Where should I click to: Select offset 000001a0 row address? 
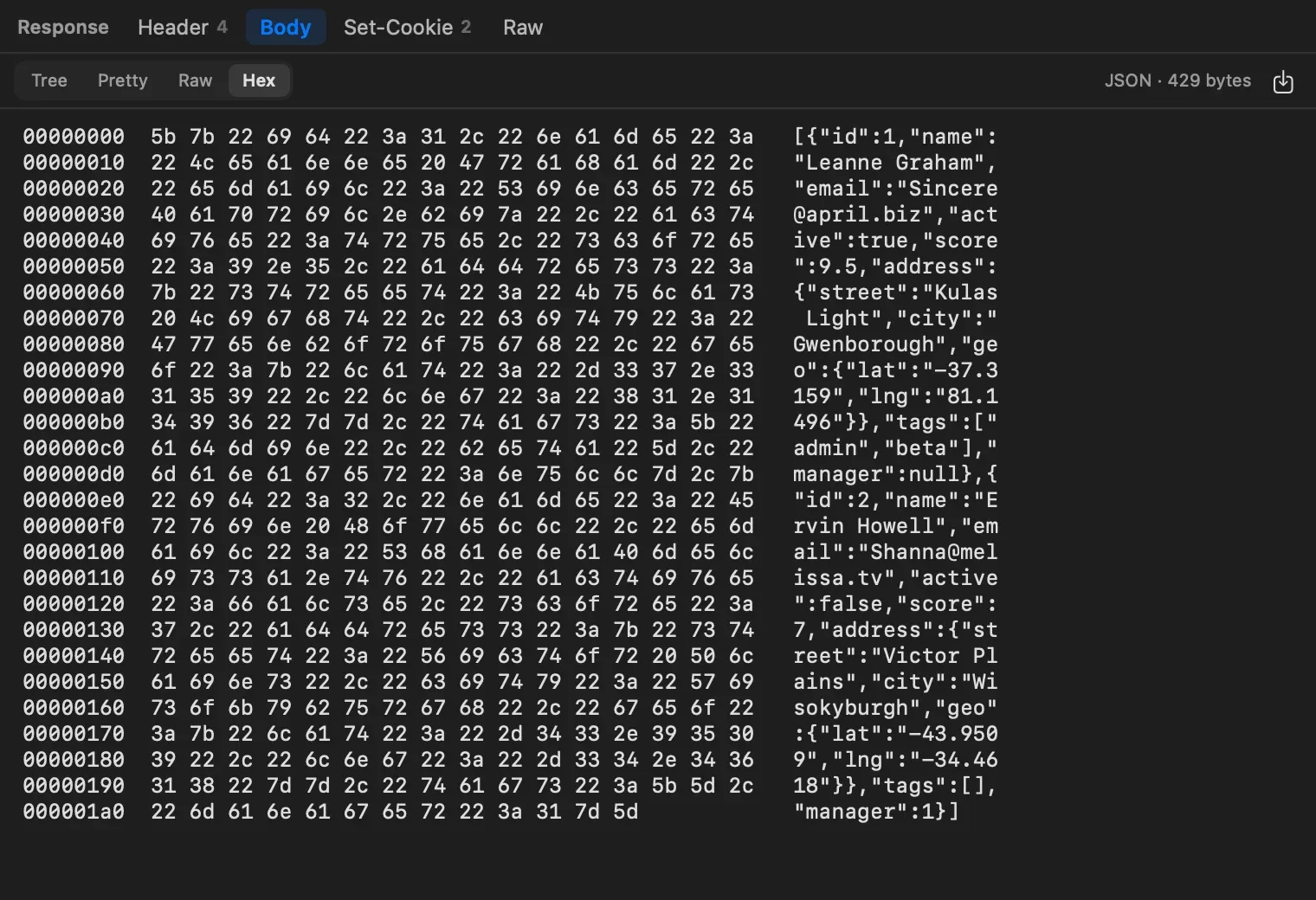(x=74, y=812)
